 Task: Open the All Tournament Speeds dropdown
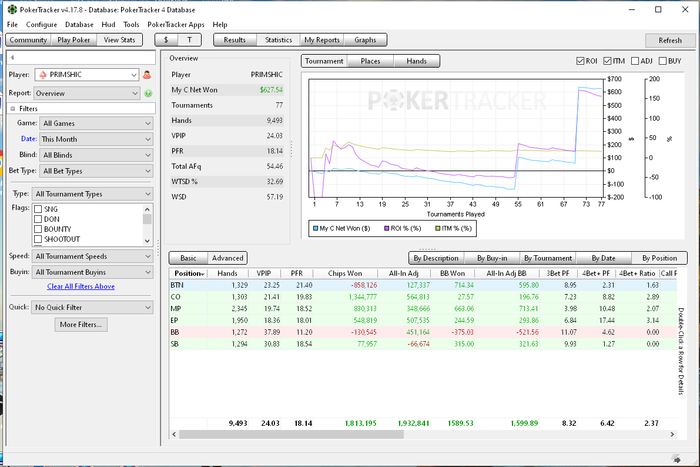(92, 256)
